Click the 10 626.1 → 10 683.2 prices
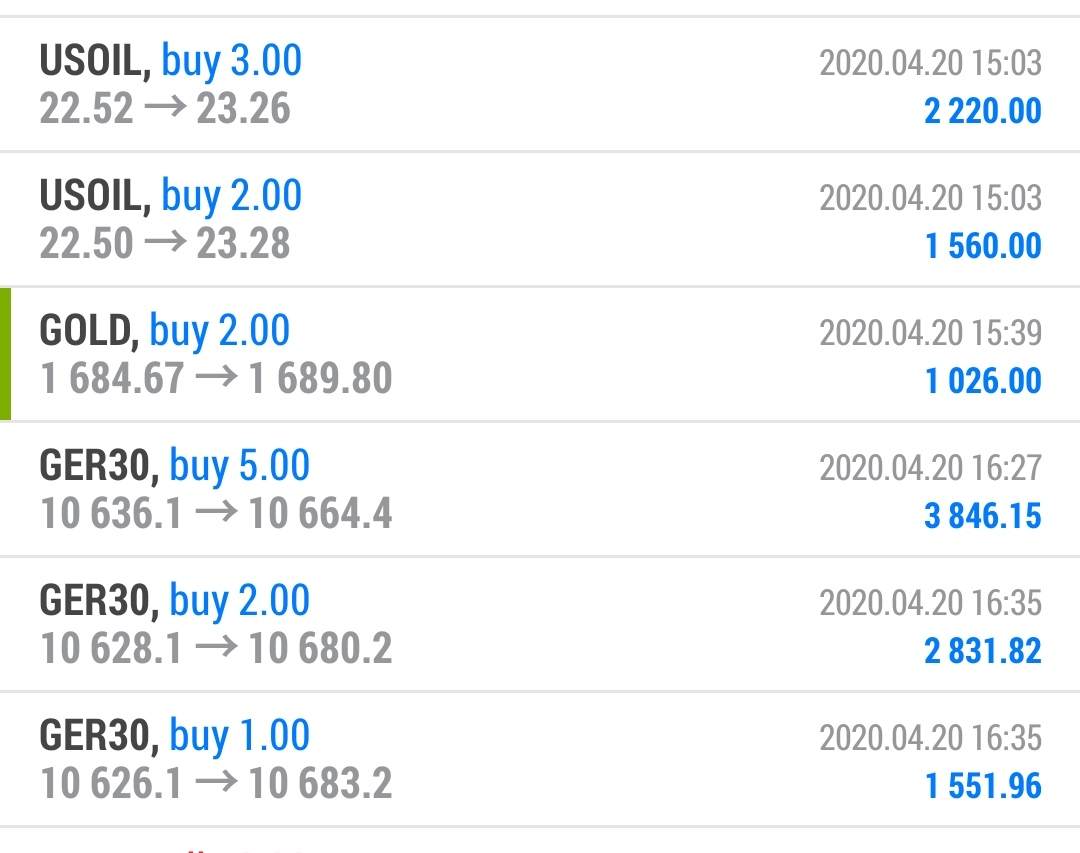This screenshot has width=1080, height=853. pos(216,784)
